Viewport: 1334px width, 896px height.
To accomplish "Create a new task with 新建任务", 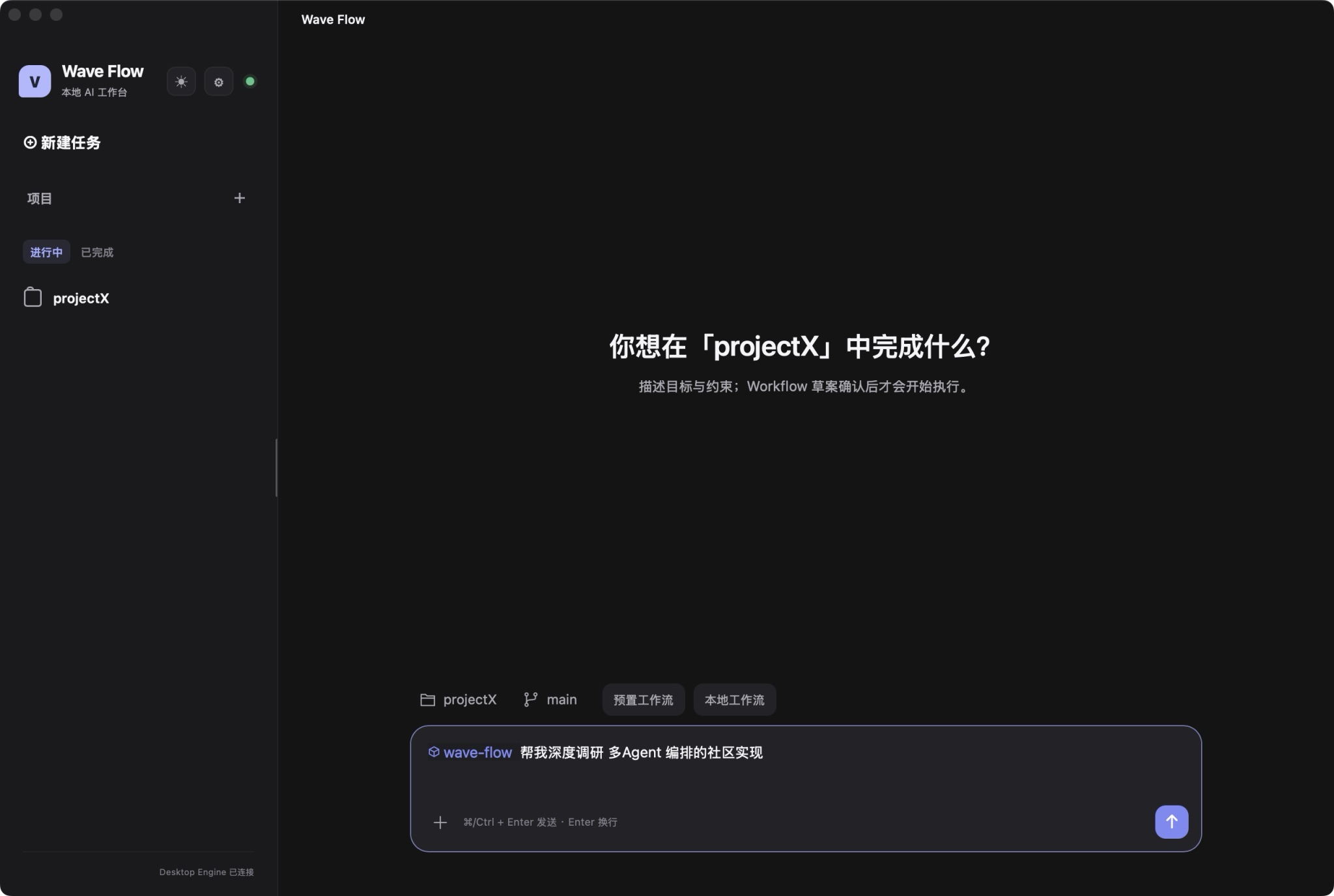I will pyautogui.click(x=63, y=143).
